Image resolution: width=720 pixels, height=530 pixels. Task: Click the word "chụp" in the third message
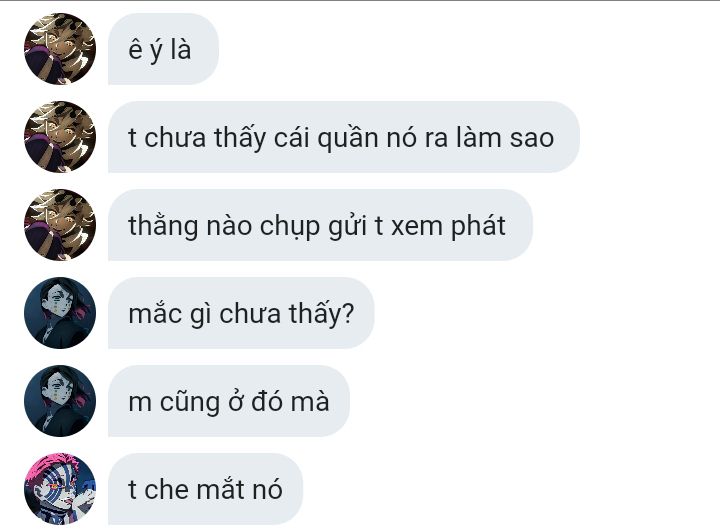click(x=290, y=228)
